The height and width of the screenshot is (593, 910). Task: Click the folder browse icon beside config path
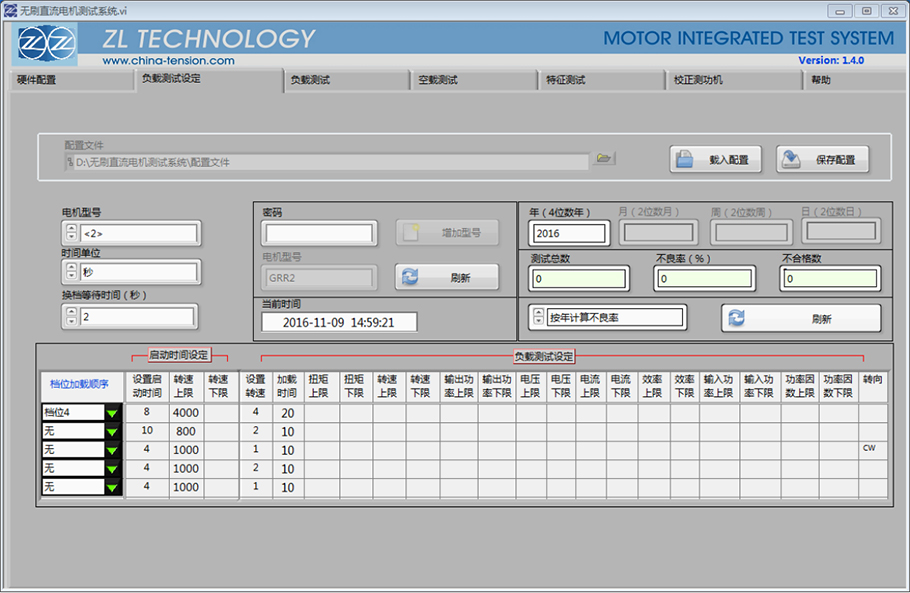coord(603,159)
